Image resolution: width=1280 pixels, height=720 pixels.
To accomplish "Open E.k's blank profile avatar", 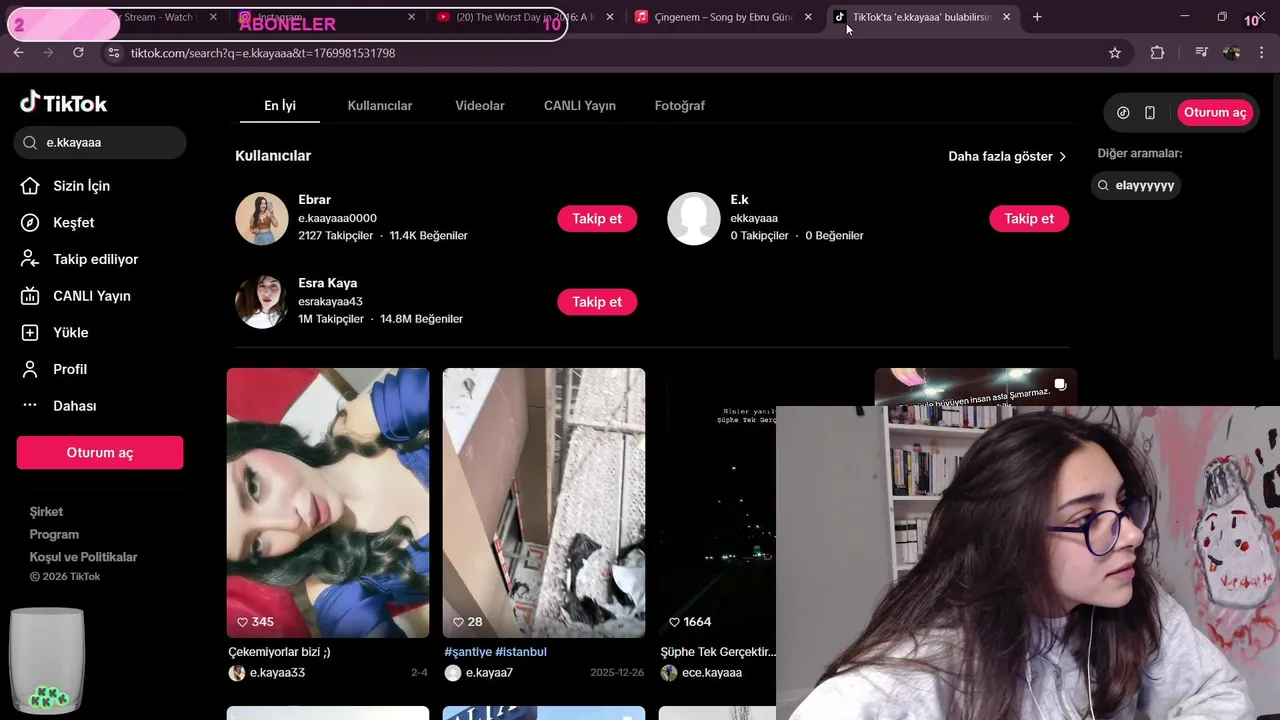I will coord(694,218).
